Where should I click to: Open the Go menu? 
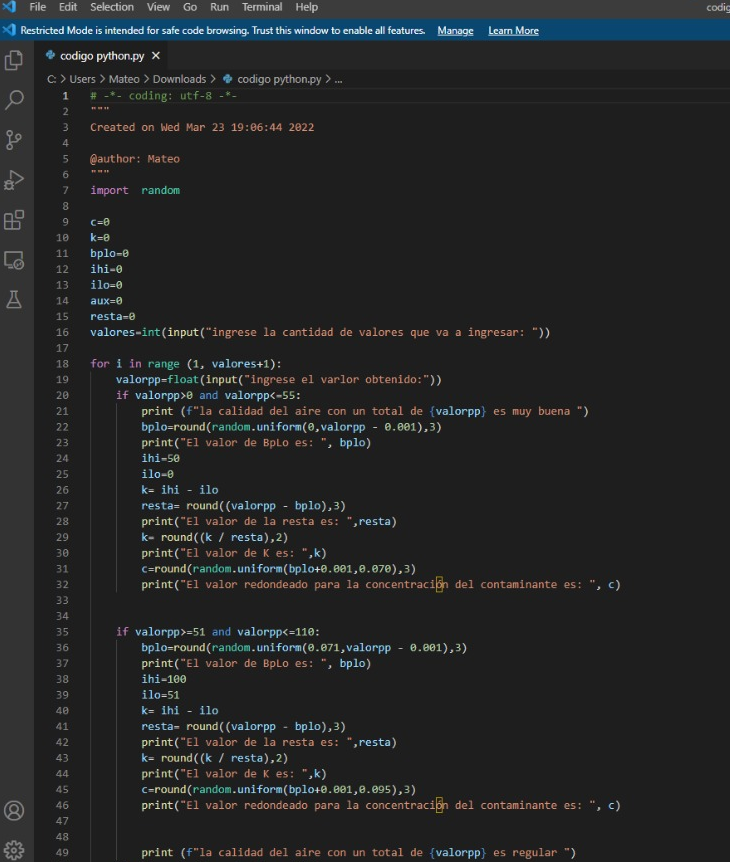pos(190,7)
